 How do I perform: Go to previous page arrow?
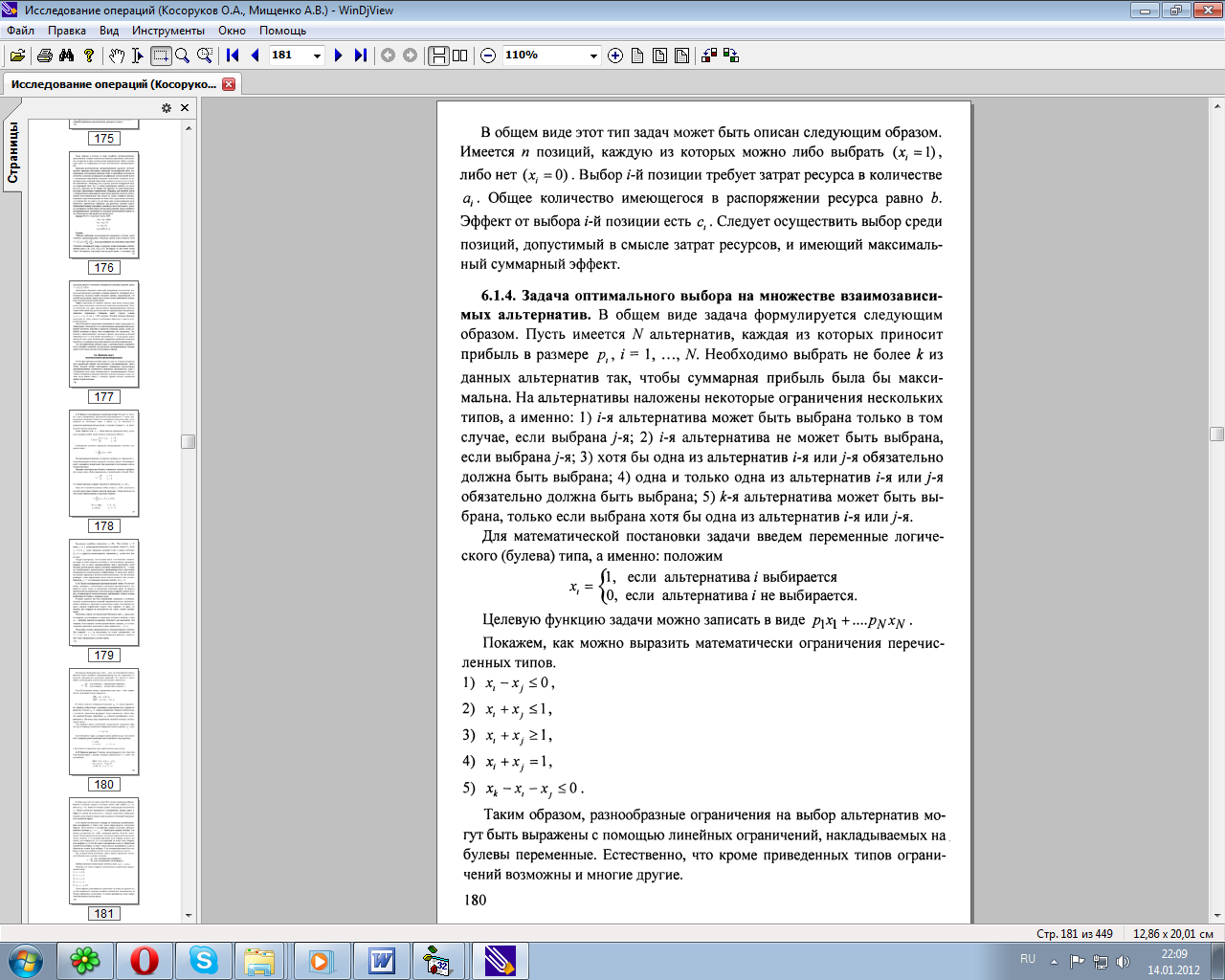(x=255, y=56)
